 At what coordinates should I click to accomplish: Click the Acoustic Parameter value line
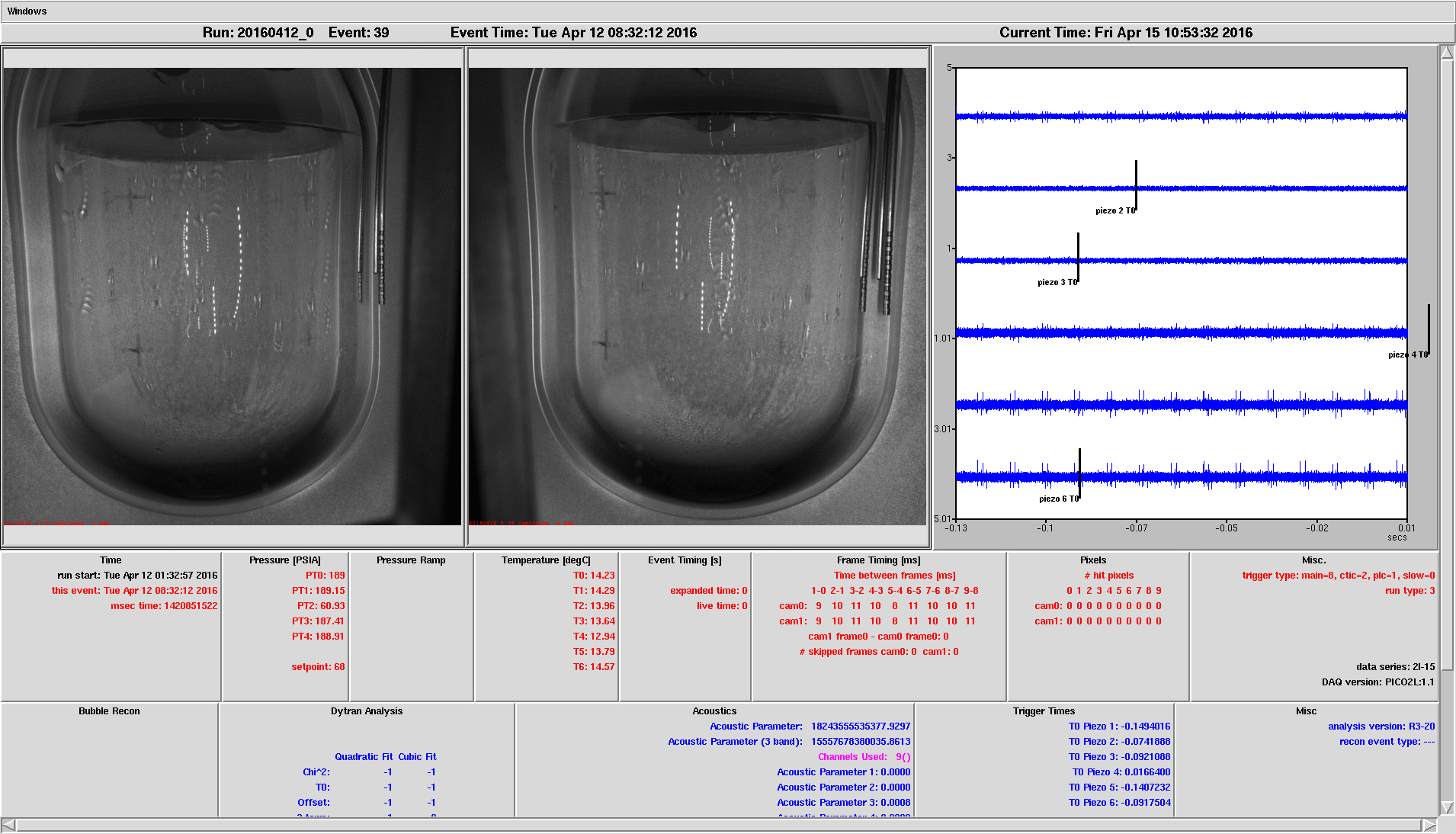pos(810,727)
